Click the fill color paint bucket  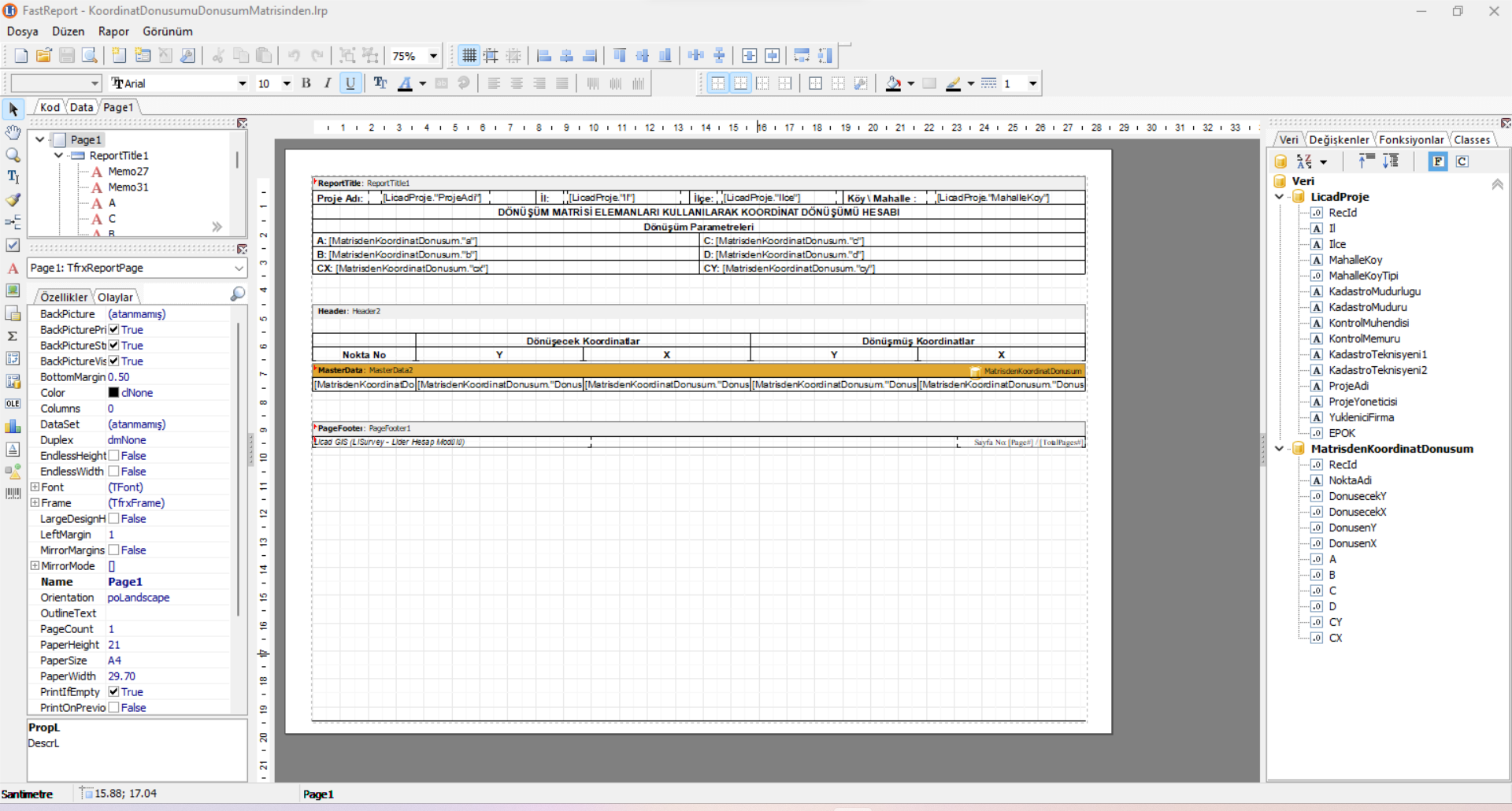893,83
